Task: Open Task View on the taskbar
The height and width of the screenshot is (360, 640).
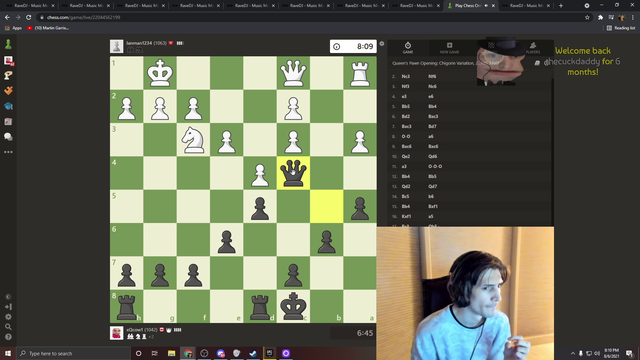Action: pos(155,353)
